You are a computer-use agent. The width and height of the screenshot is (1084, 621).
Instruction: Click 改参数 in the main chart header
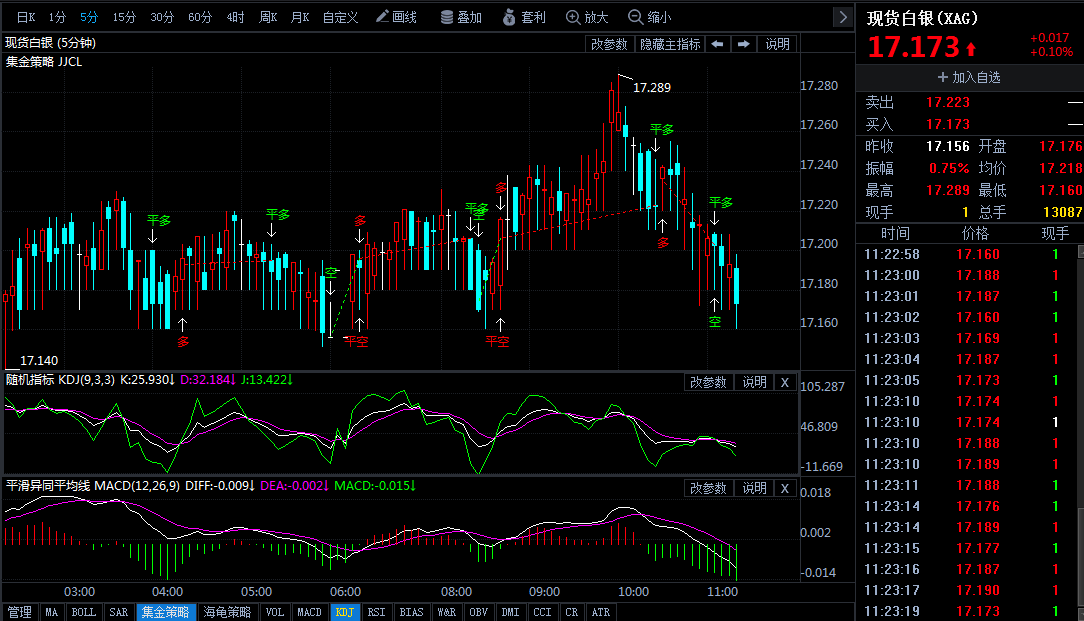[609, 44]
